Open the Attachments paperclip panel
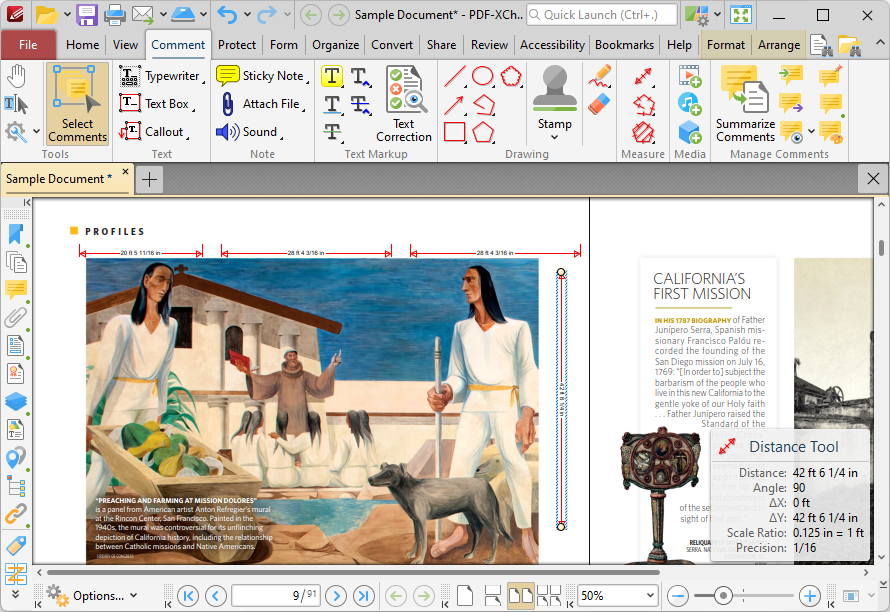 pyautogui.click(x=16, y=317)
